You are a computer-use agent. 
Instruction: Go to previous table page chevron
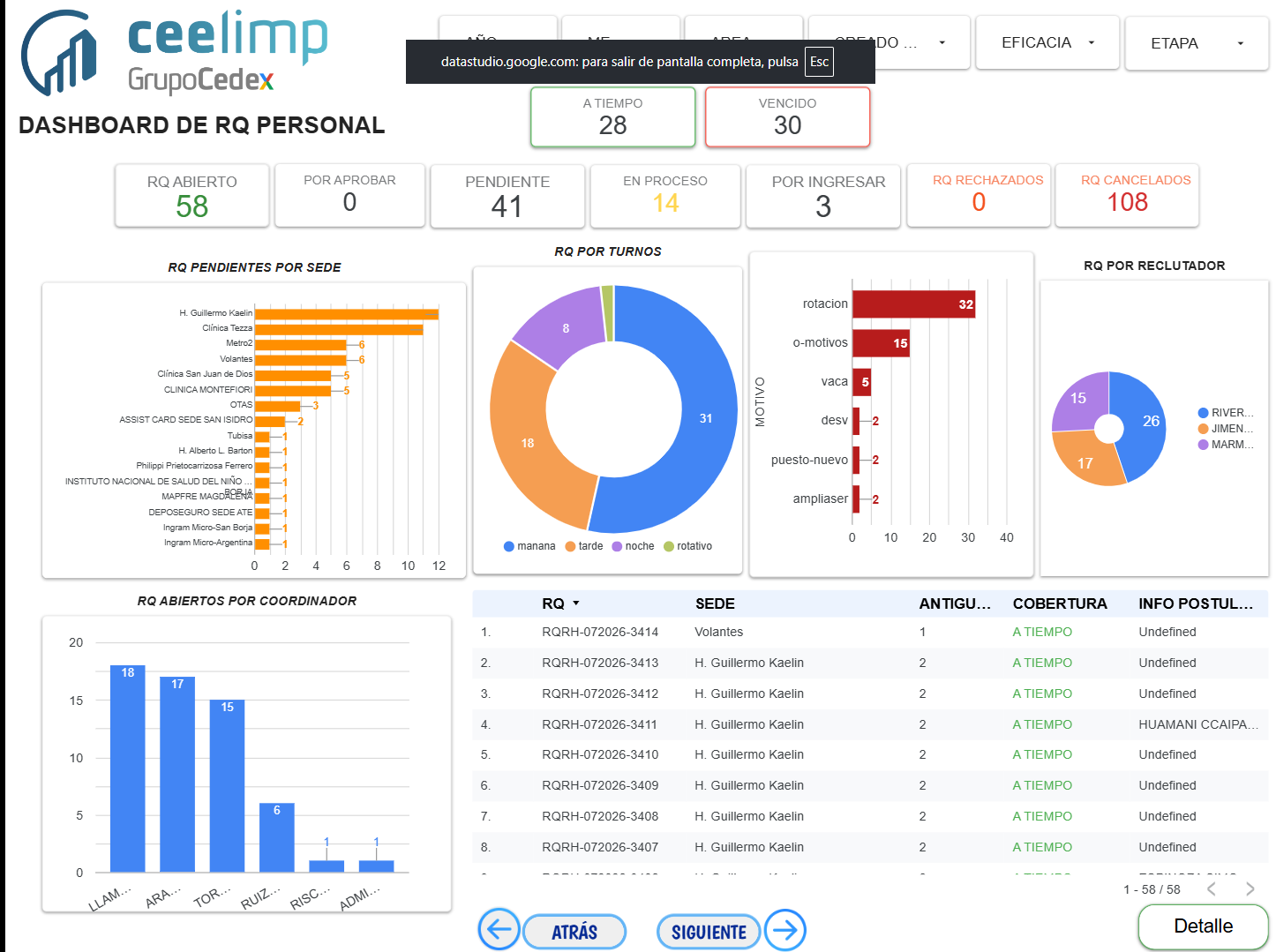(x=1212, y=889)
